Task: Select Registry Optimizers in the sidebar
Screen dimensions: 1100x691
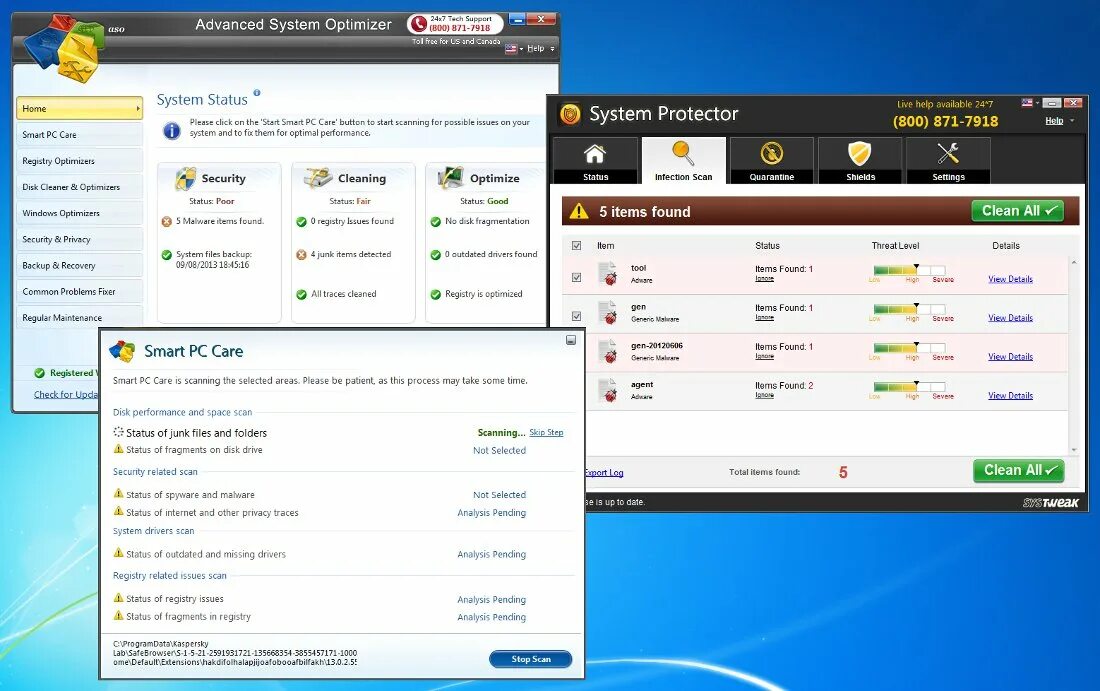Action: (79, 161)
